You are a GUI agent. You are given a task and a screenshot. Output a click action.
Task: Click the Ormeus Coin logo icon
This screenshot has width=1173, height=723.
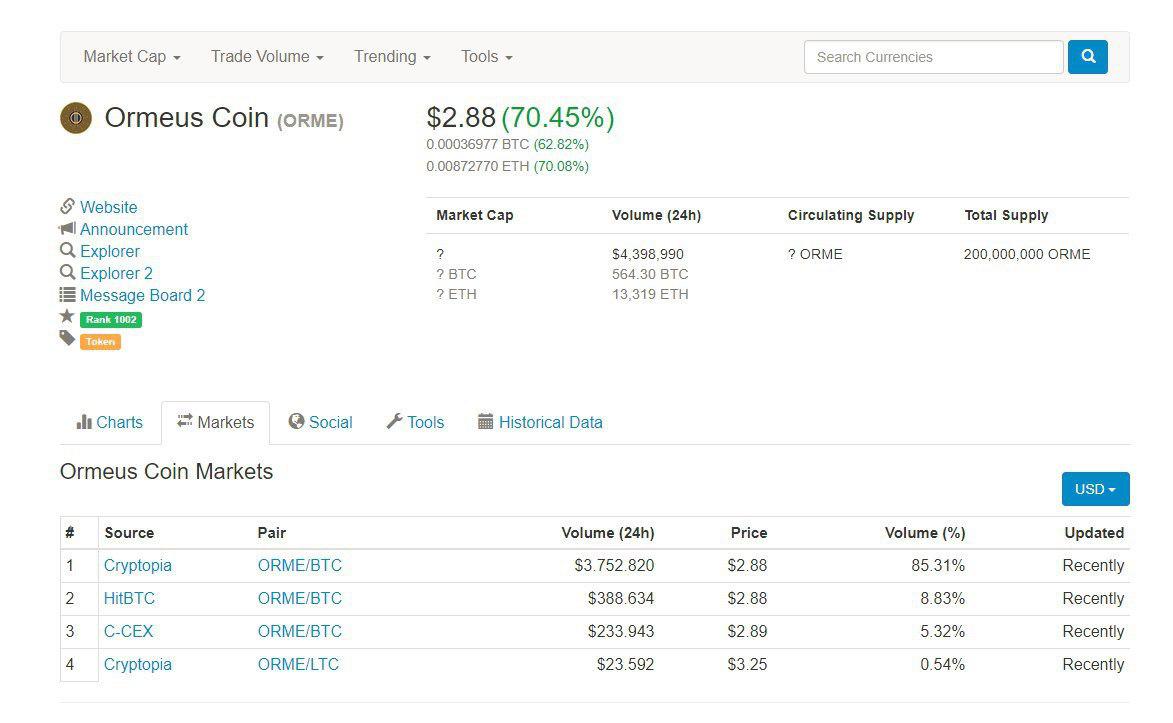pos(76,118)
